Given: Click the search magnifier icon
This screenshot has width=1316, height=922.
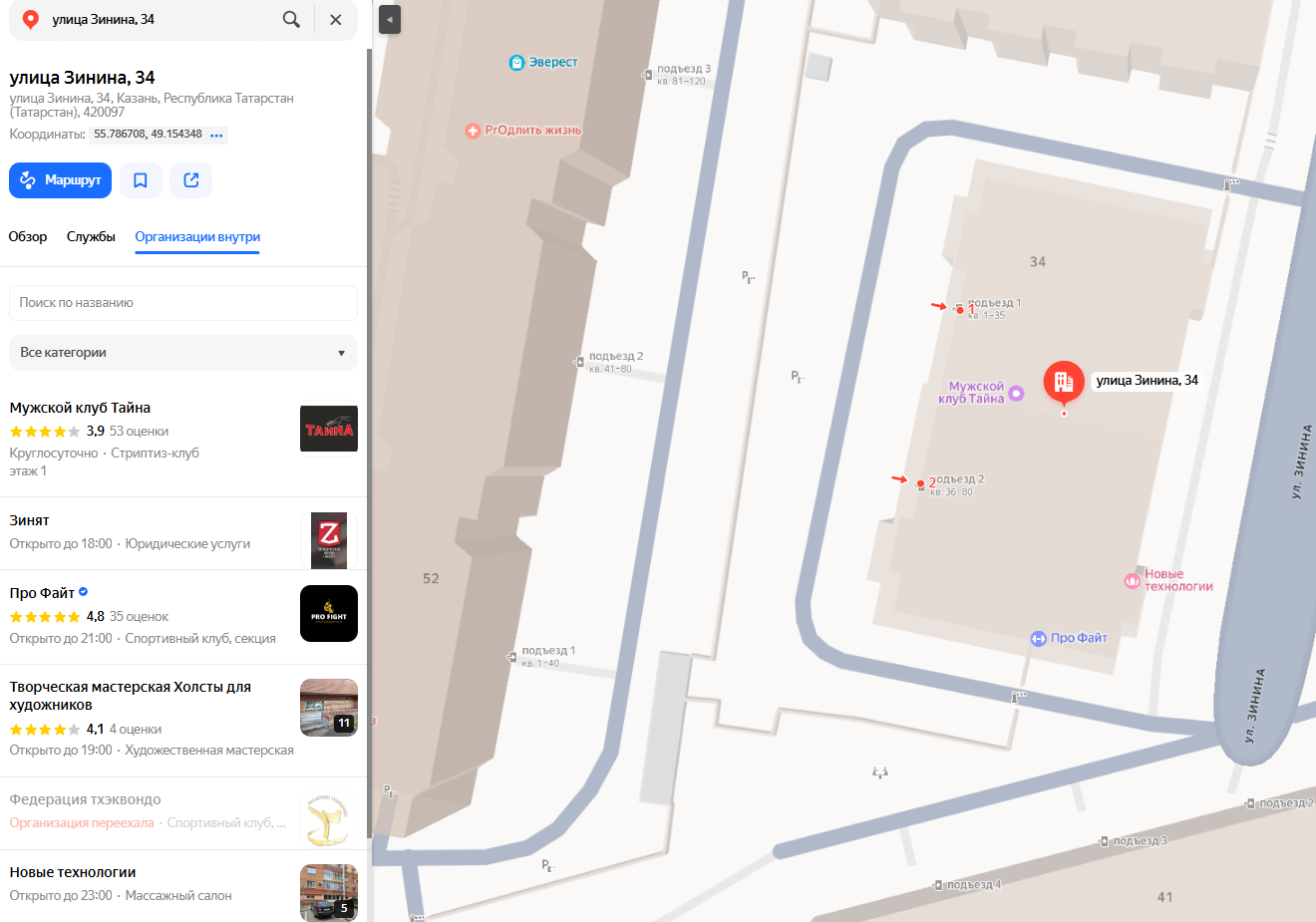Looking at the screenshot, I should click(x=291, y=19).
